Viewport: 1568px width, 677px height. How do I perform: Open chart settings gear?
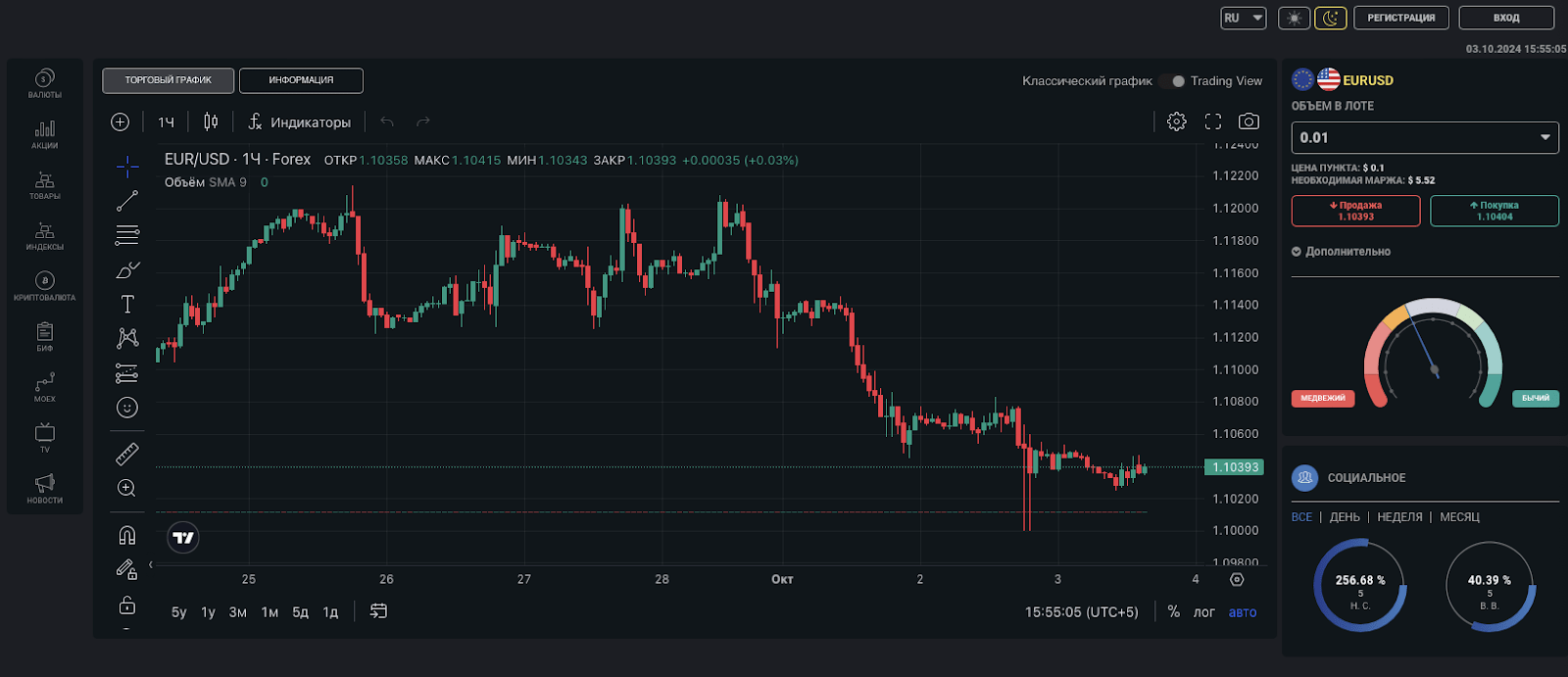point(1177,121)
